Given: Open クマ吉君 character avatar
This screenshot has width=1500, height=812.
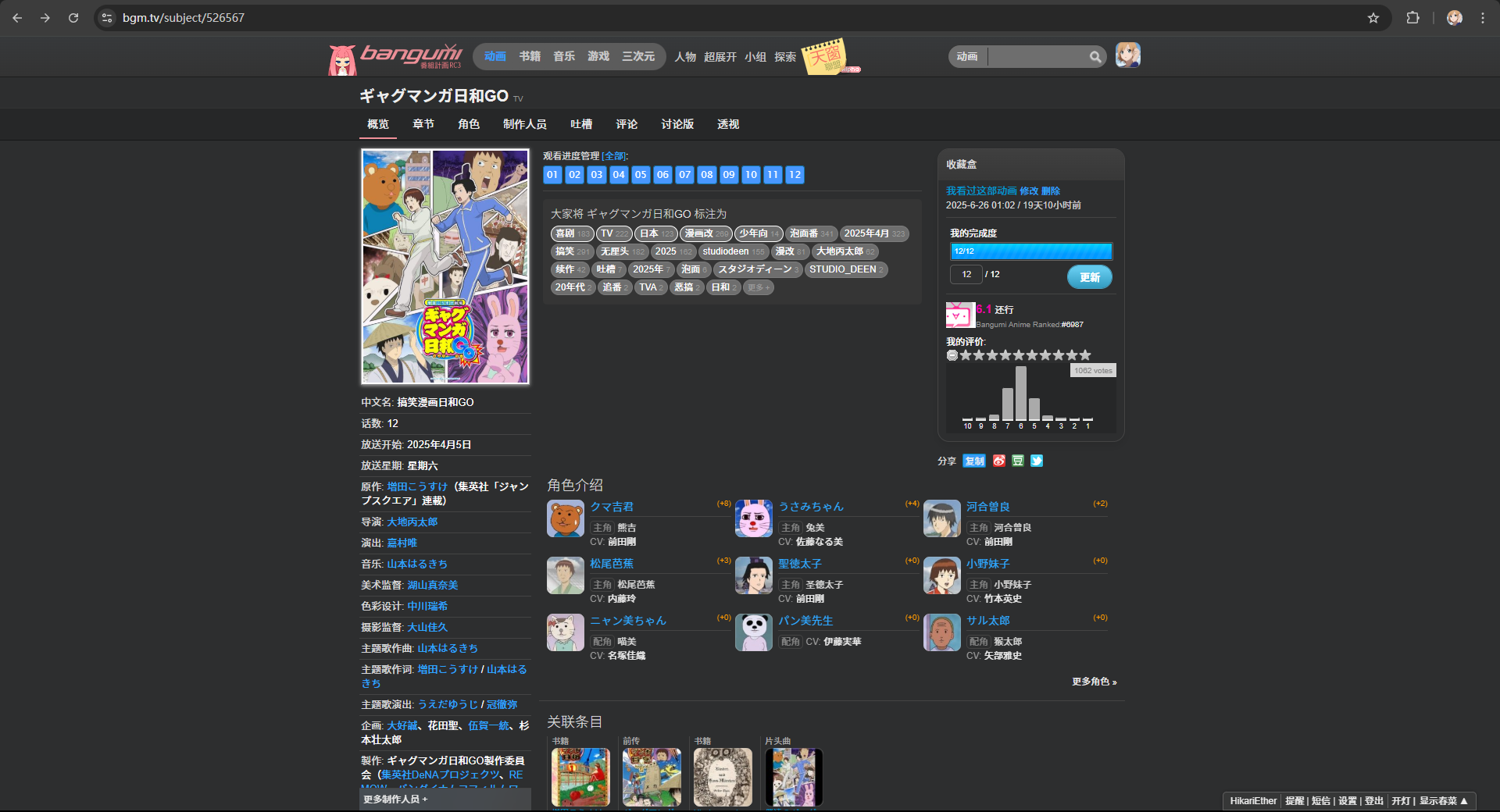Looking at the screenshot, I should click(566, 518).
